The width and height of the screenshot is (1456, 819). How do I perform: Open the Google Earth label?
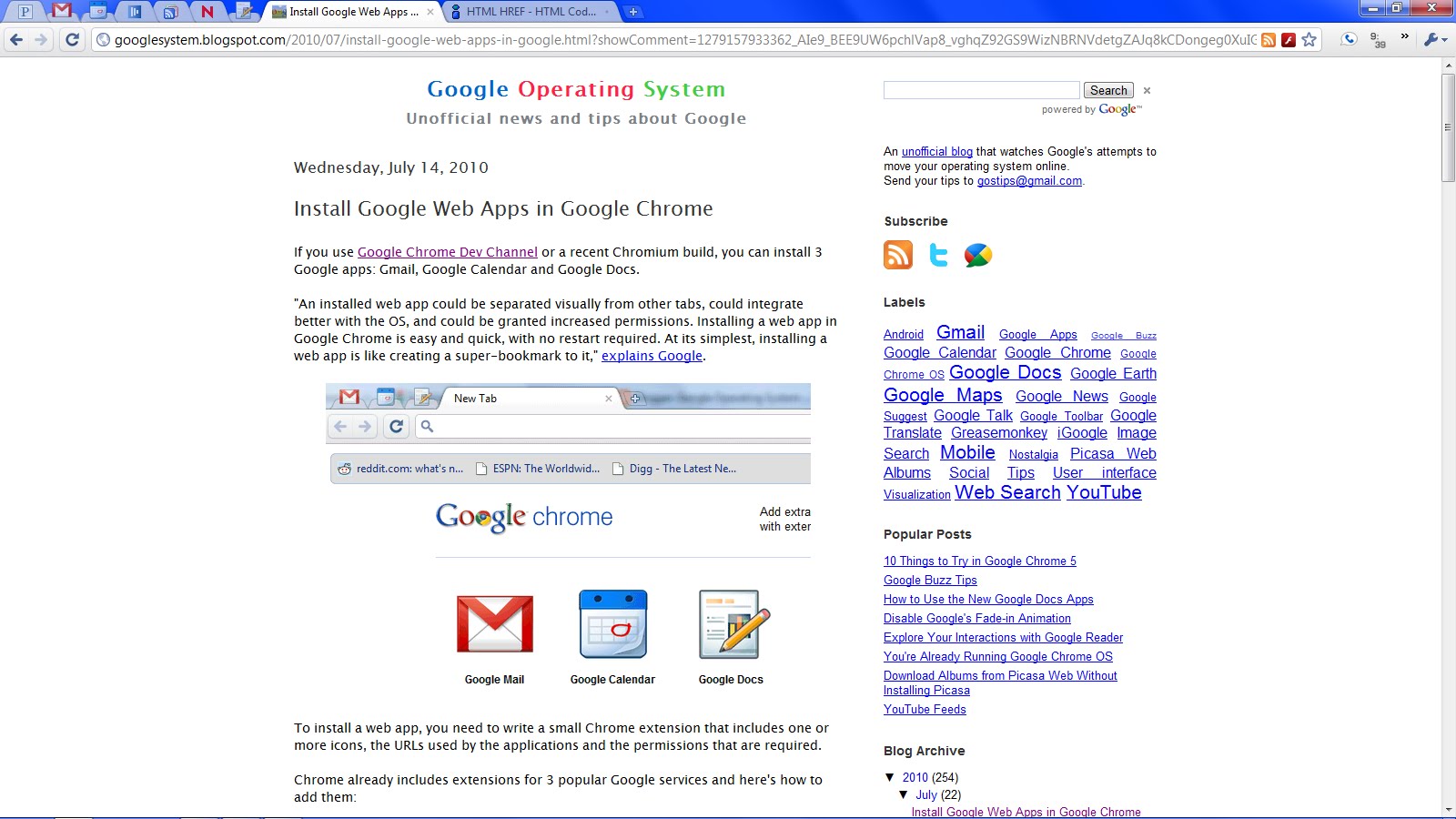click(1113, 374)
